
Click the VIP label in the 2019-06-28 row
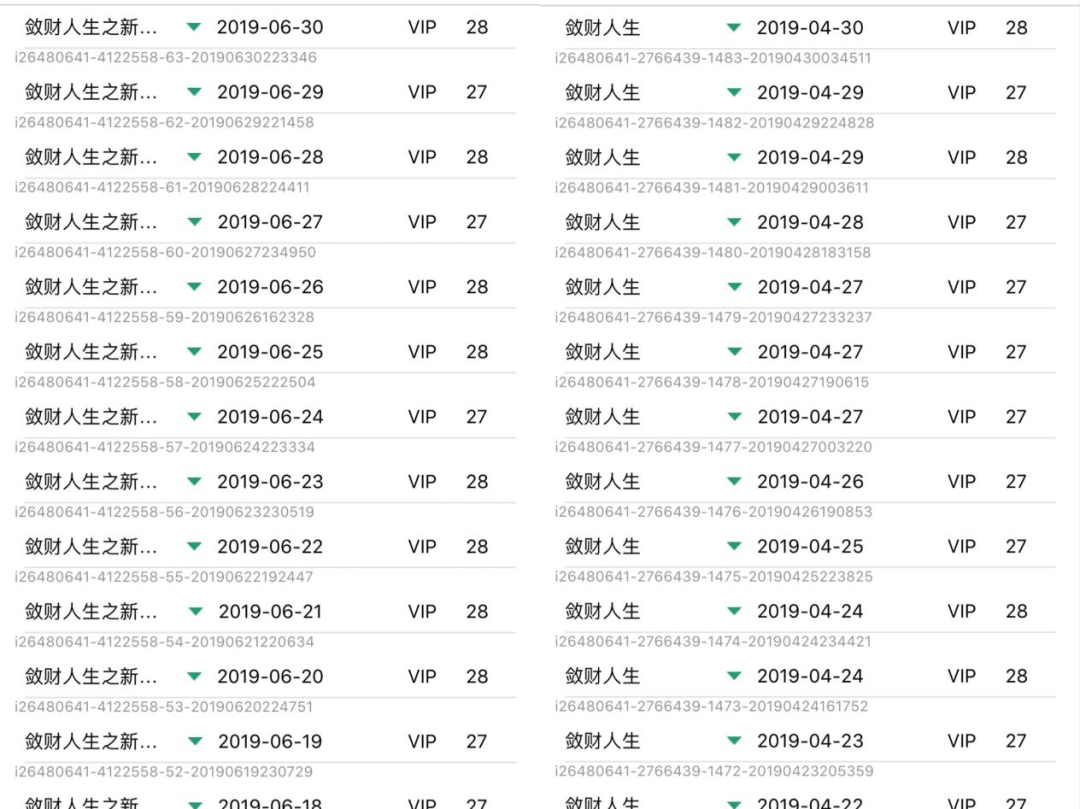pyautogui.click(x=422, y=157)
